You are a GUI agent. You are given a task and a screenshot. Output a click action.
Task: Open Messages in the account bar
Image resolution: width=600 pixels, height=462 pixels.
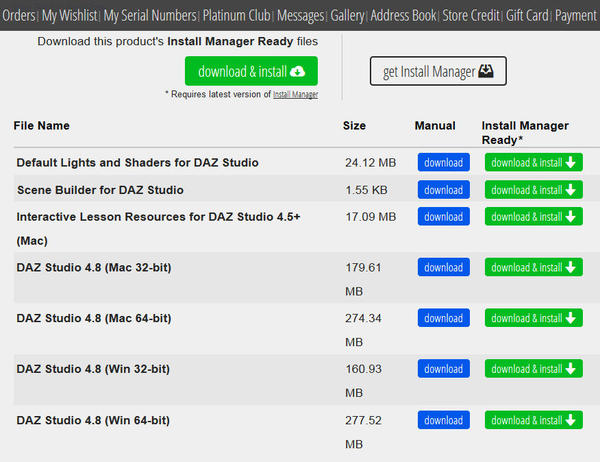coord(300,16)
